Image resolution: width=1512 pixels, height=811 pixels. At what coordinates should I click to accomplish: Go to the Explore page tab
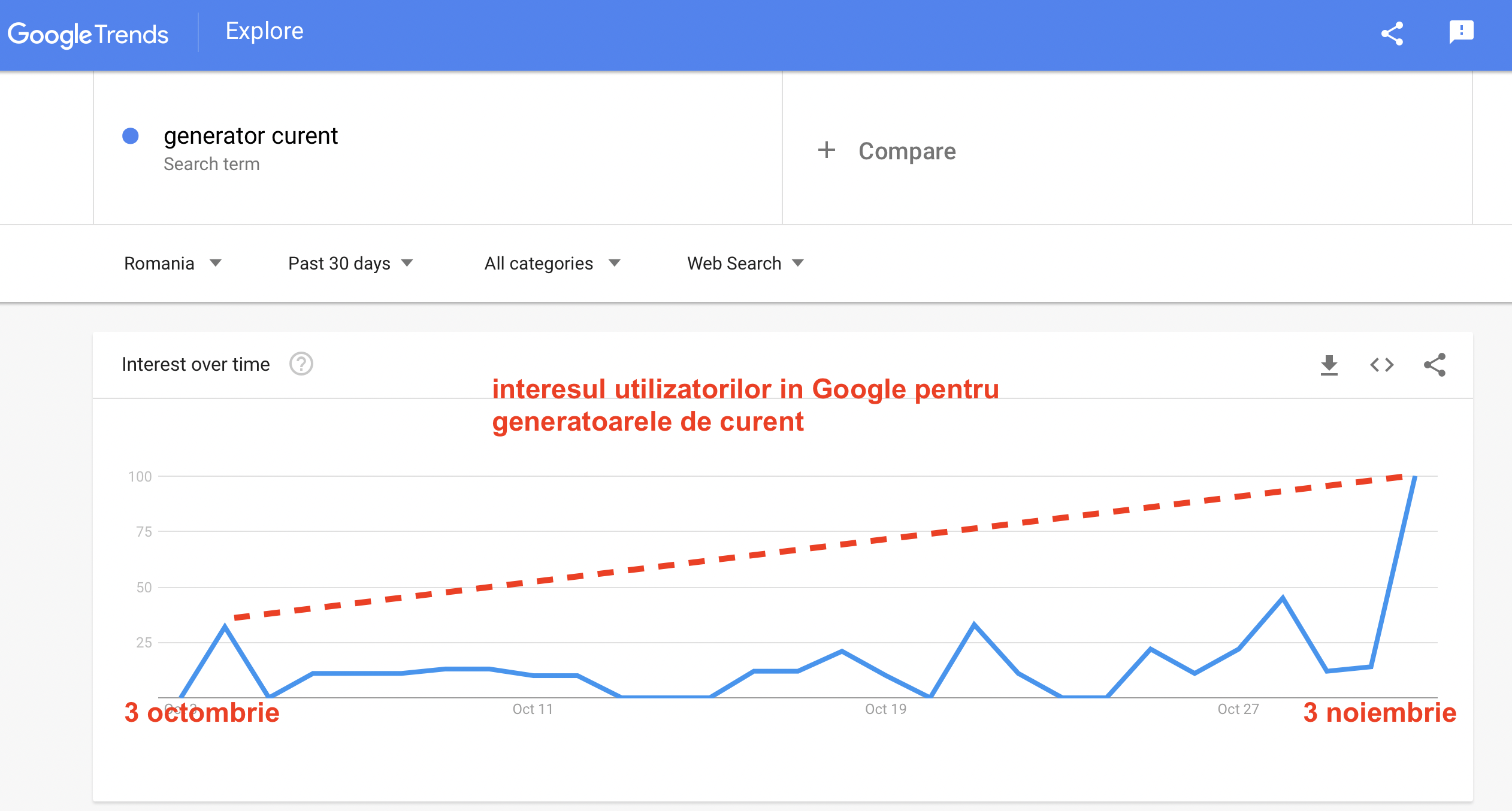tap(264, 31)
